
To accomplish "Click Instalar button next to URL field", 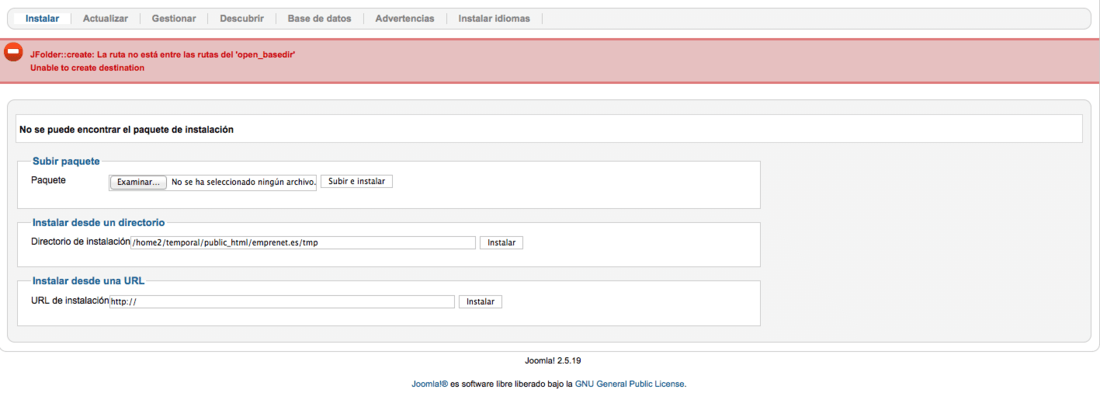I will tap(481, 302).
